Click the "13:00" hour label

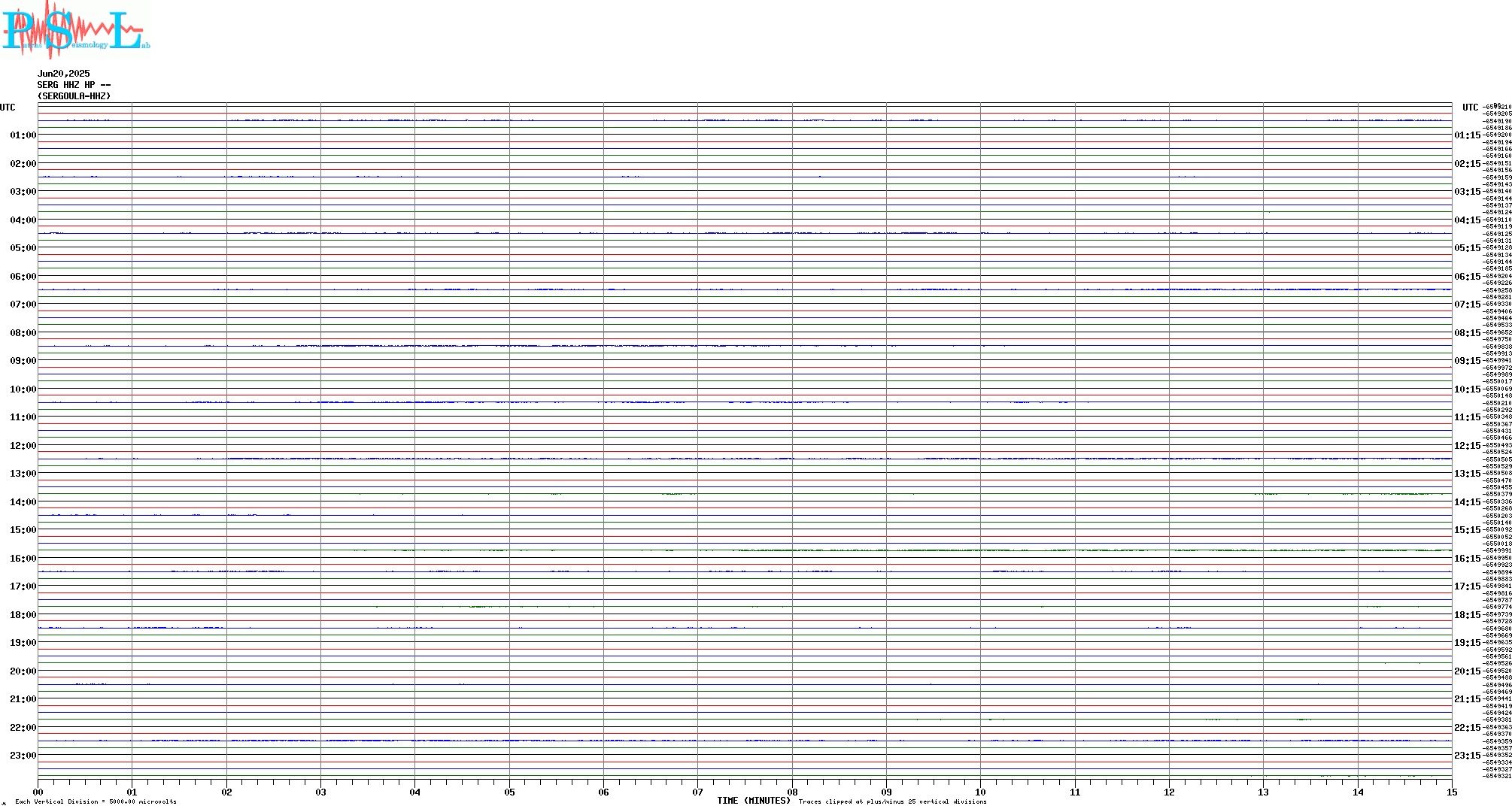(x=23, y=474)
